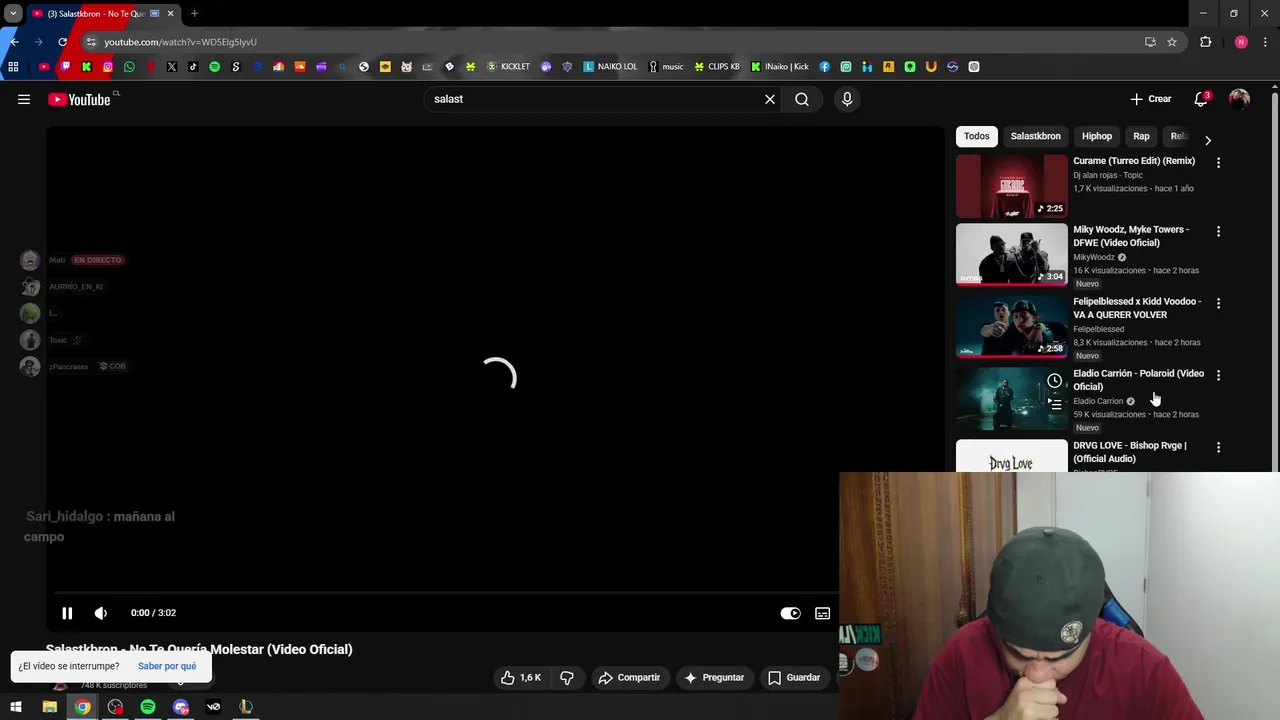Select the Todos filter chip
Viewport: 1280px width, 720px height.
(x=977, y=136)
